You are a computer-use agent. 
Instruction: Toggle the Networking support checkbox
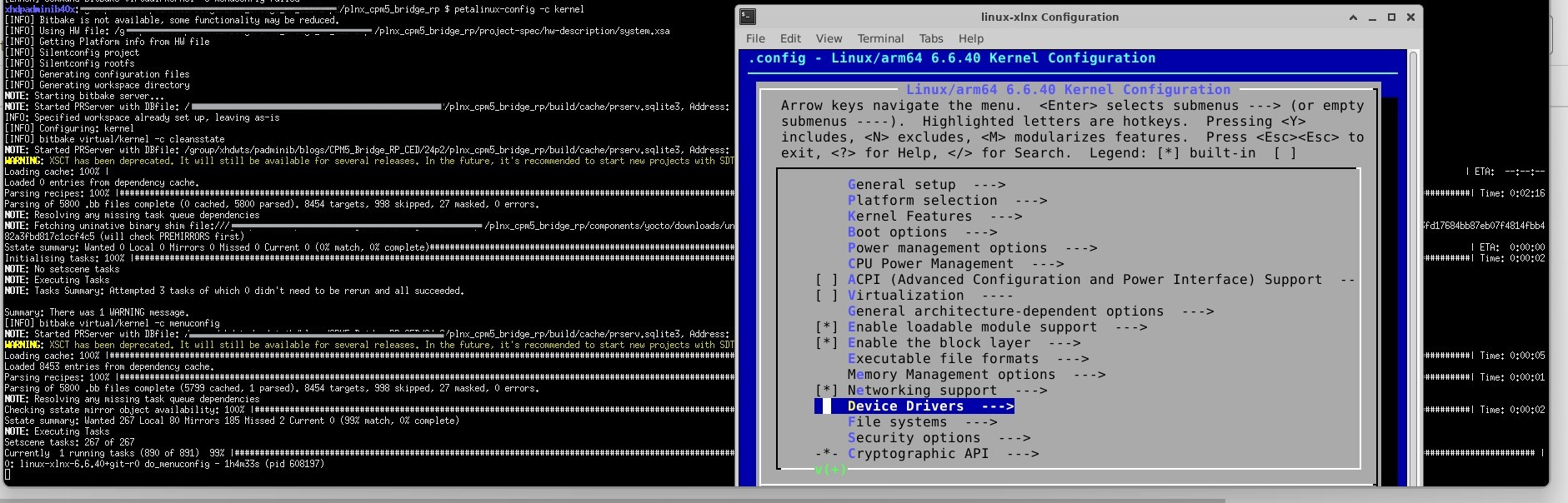(x=826, y=391)
